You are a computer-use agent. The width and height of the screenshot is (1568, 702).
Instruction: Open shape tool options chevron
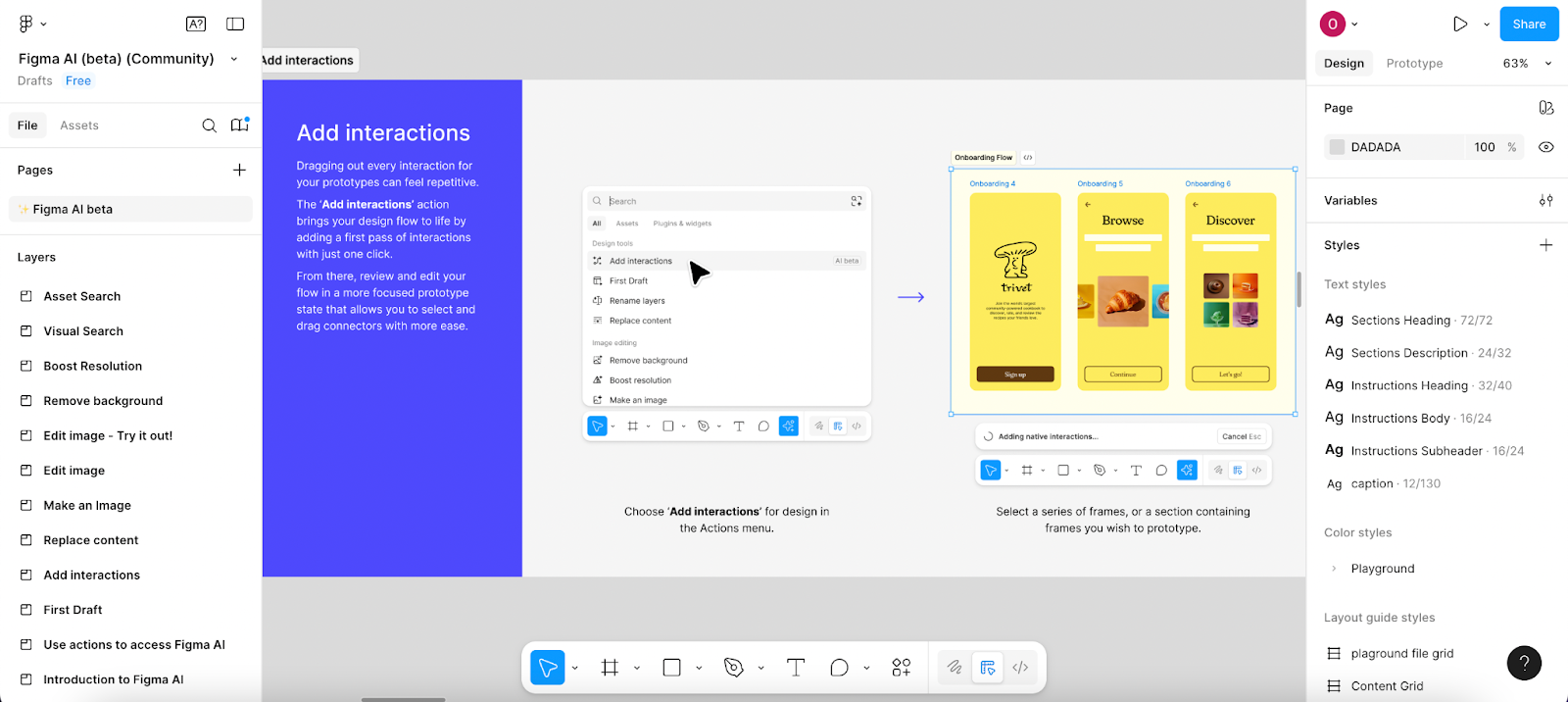coord(699,669)
